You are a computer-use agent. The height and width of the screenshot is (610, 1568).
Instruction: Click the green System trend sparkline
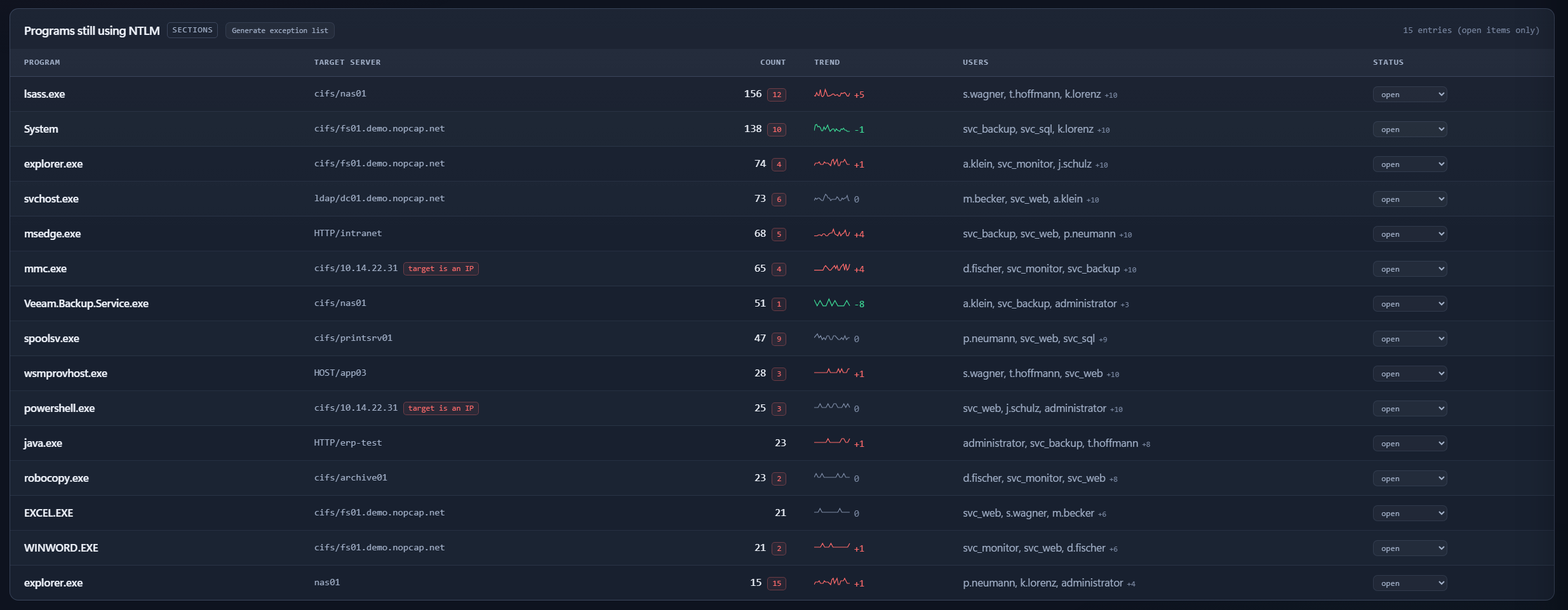832,129
